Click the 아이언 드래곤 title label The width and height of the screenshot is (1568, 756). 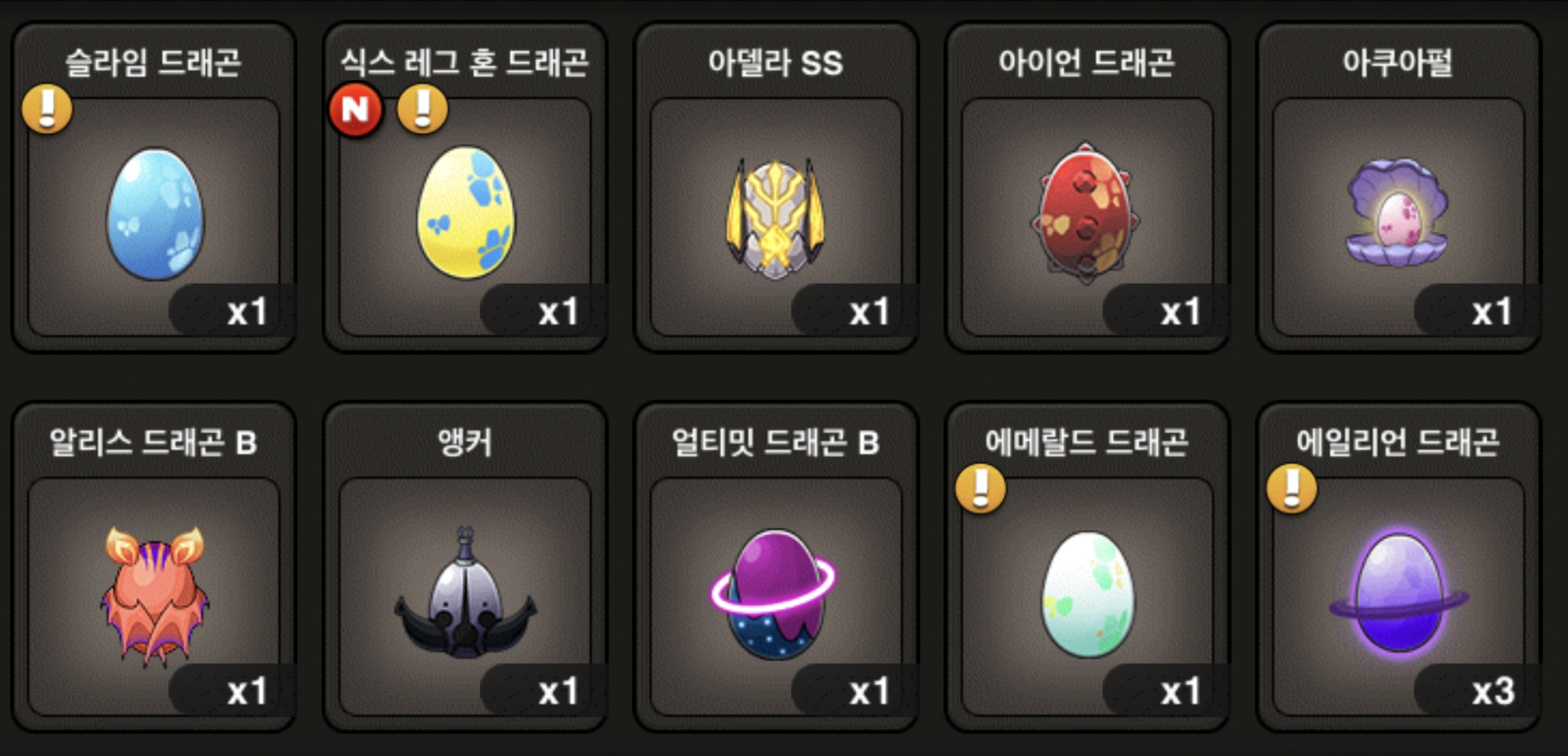coord(1086,63)
